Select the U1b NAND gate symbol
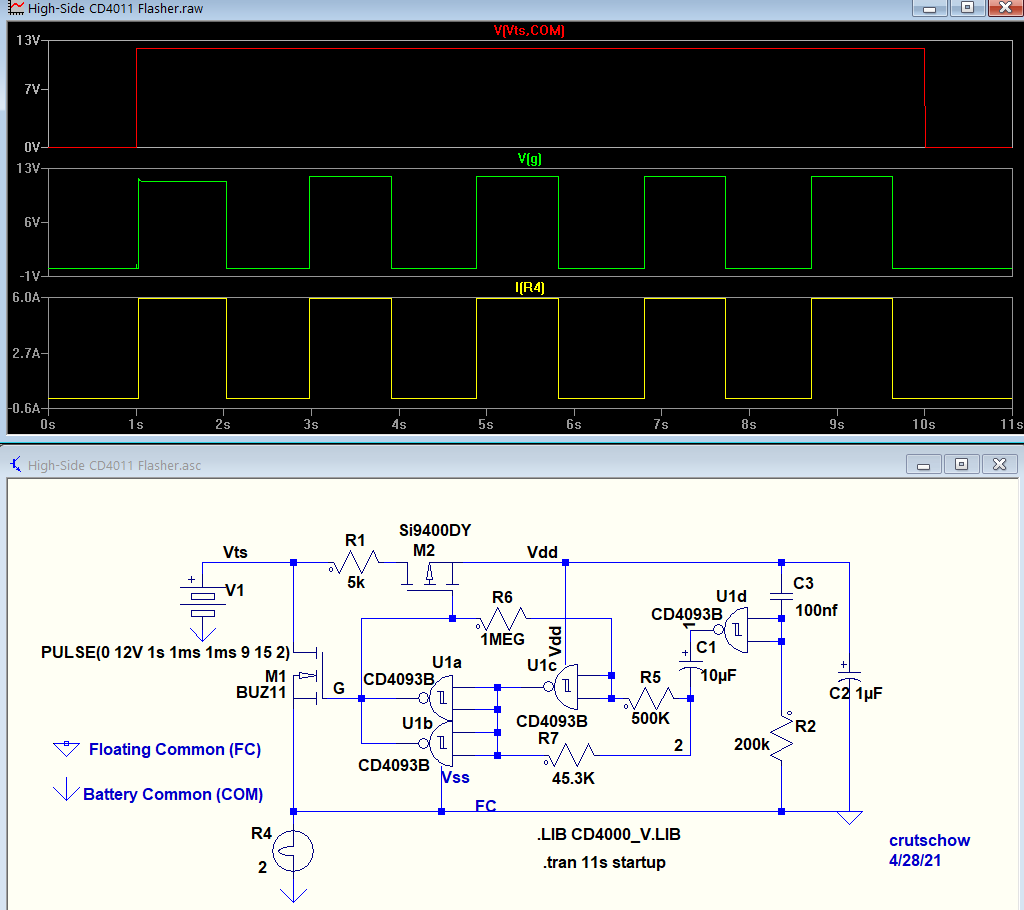The height and width of the screenshot is (910, 1024). (436, 743)
